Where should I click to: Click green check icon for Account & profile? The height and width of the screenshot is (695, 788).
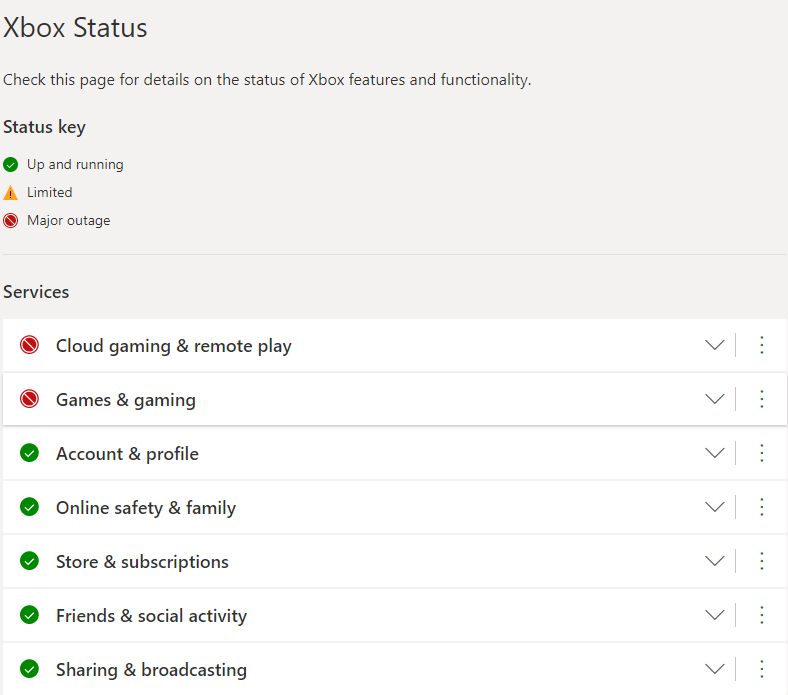click(x=29, y=453)
